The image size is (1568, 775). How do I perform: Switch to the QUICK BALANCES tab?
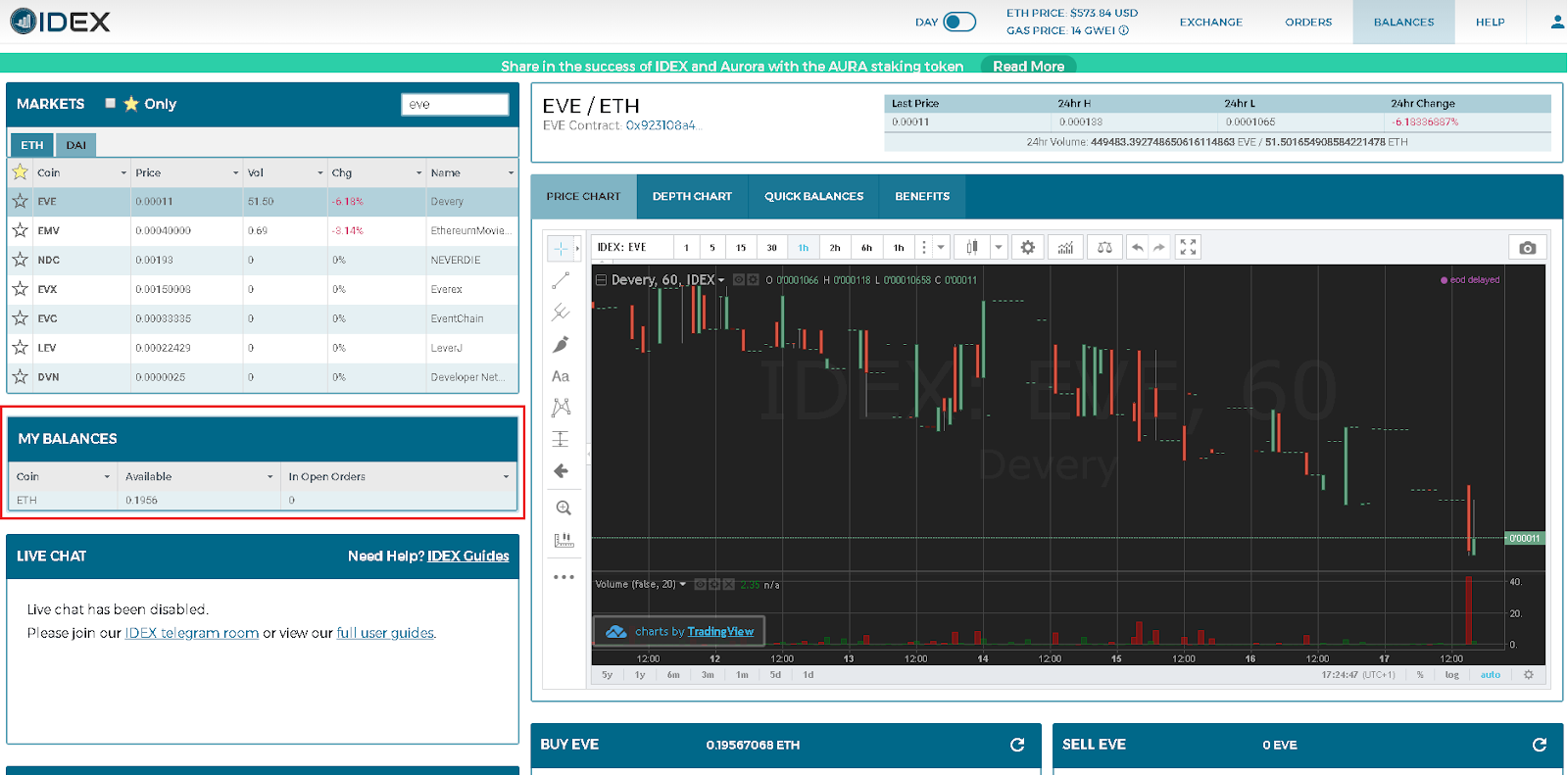(x=813, y=196)
